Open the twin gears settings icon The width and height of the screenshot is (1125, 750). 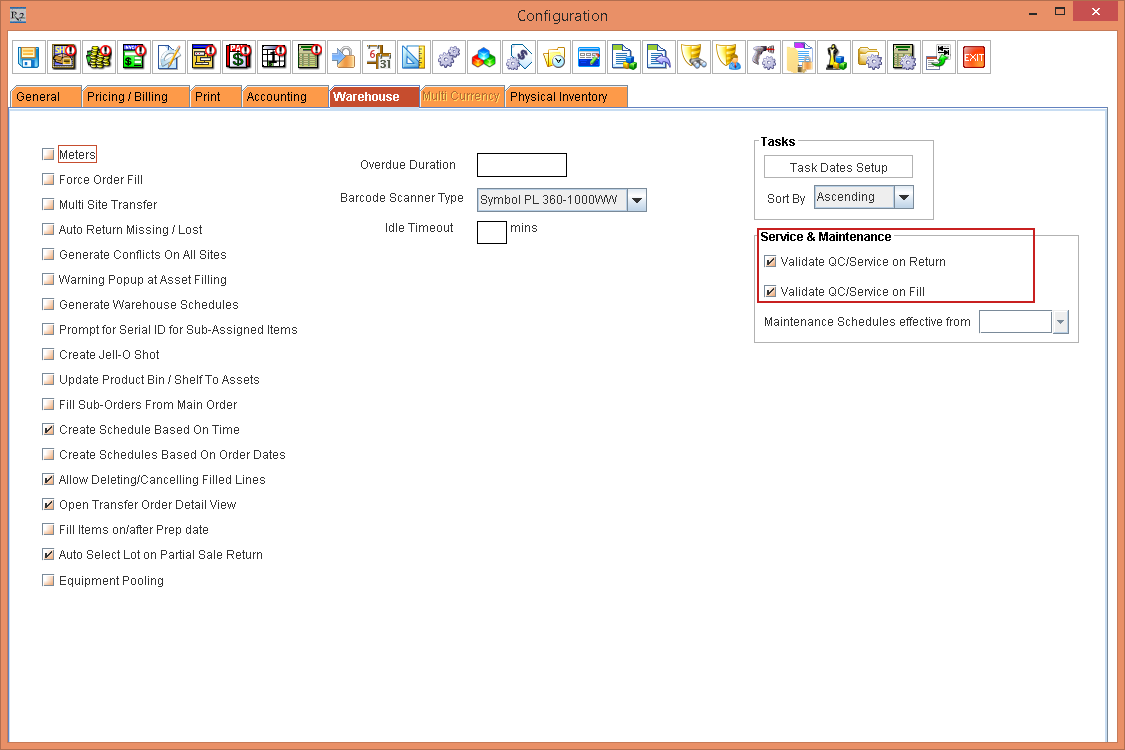449,57
